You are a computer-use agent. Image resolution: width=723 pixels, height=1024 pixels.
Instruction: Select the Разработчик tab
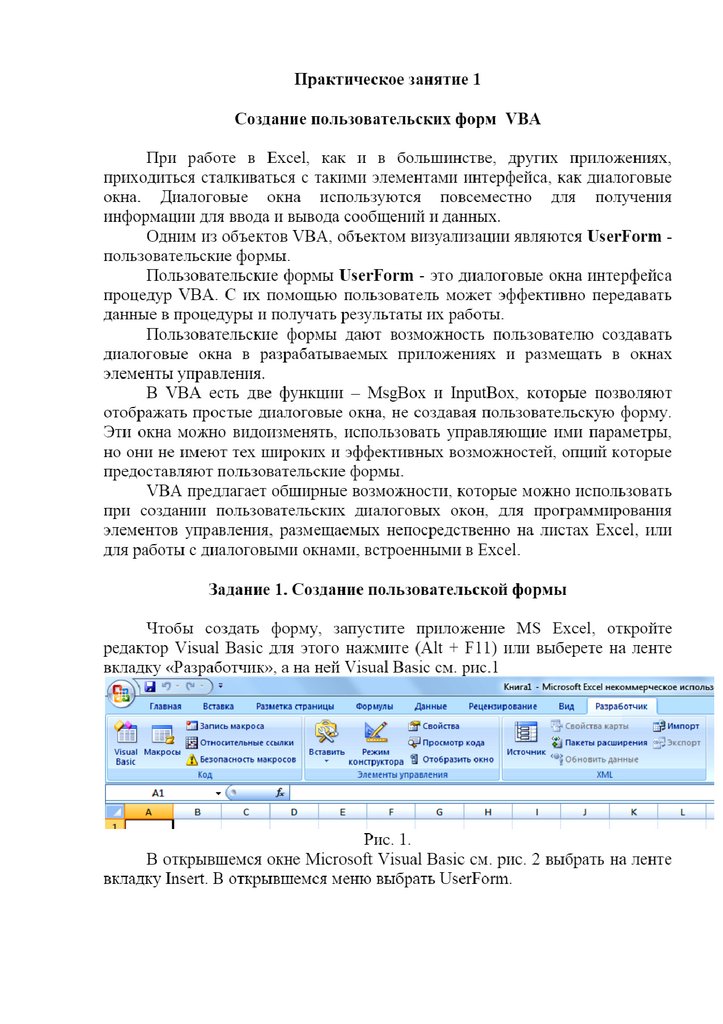[x=621, y=707]
